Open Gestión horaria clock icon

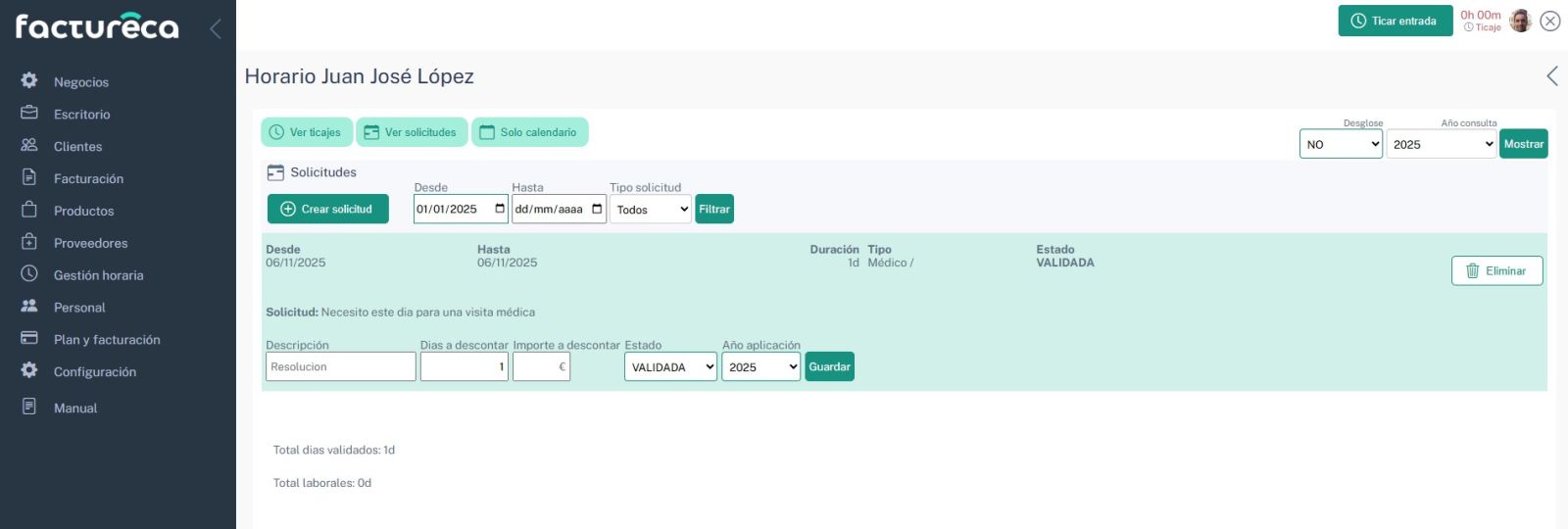point(29,274)
